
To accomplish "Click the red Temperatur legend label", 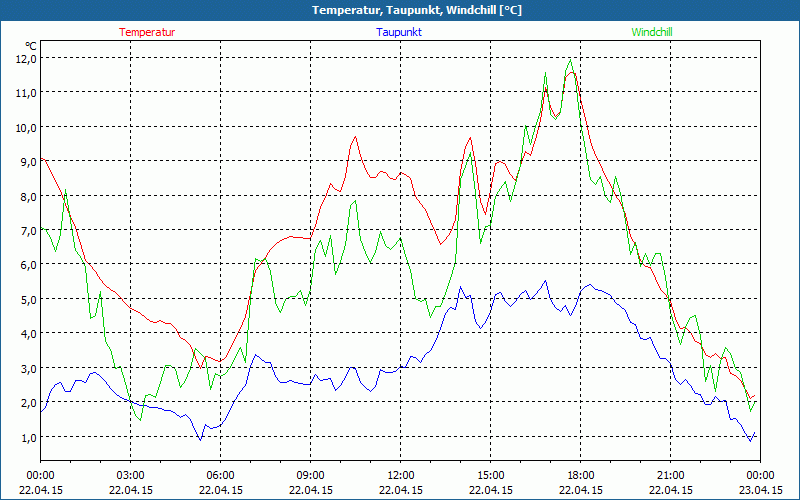I will click(147, 32).
